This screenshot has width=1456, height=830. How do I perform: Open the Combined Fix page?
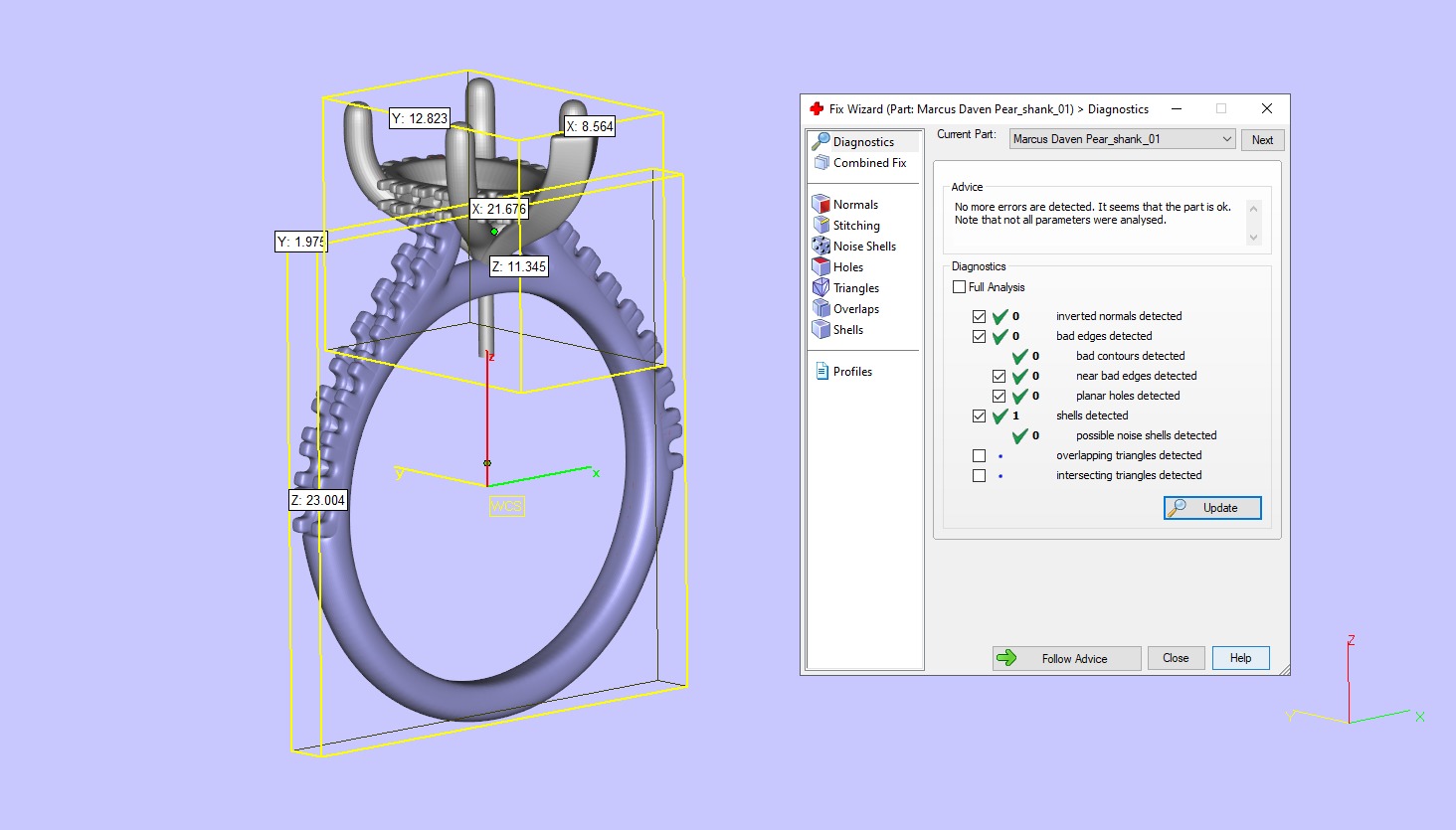pyautogui.click(x=869, y=162)
